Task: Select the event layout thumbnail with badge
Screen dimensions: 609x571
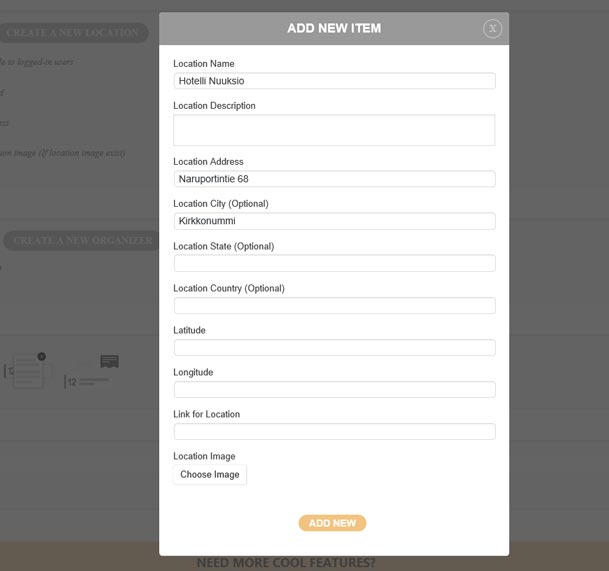Action: click(x=27, y=371)
